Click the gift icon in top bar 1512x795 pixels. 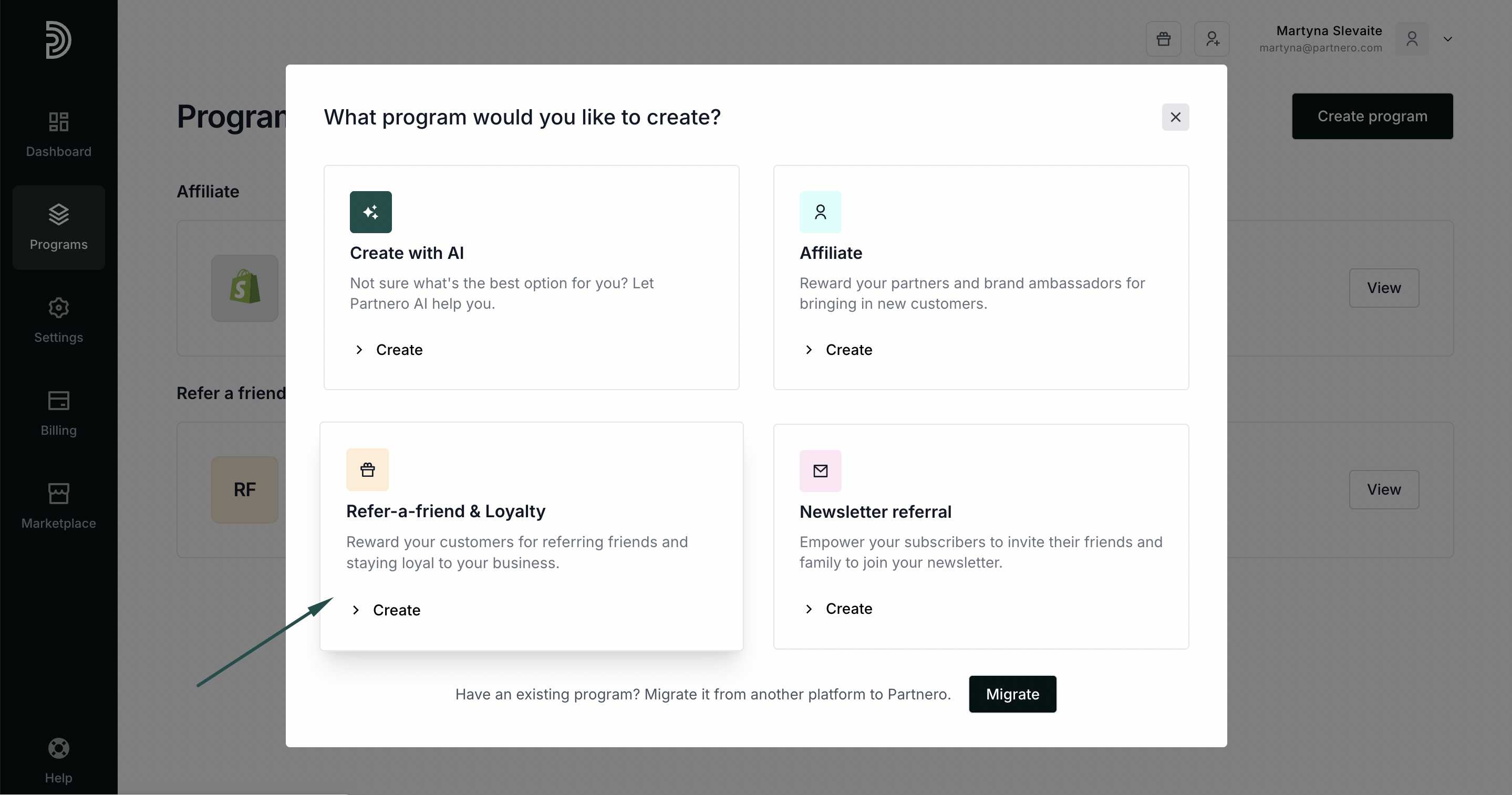[1163, 39]
